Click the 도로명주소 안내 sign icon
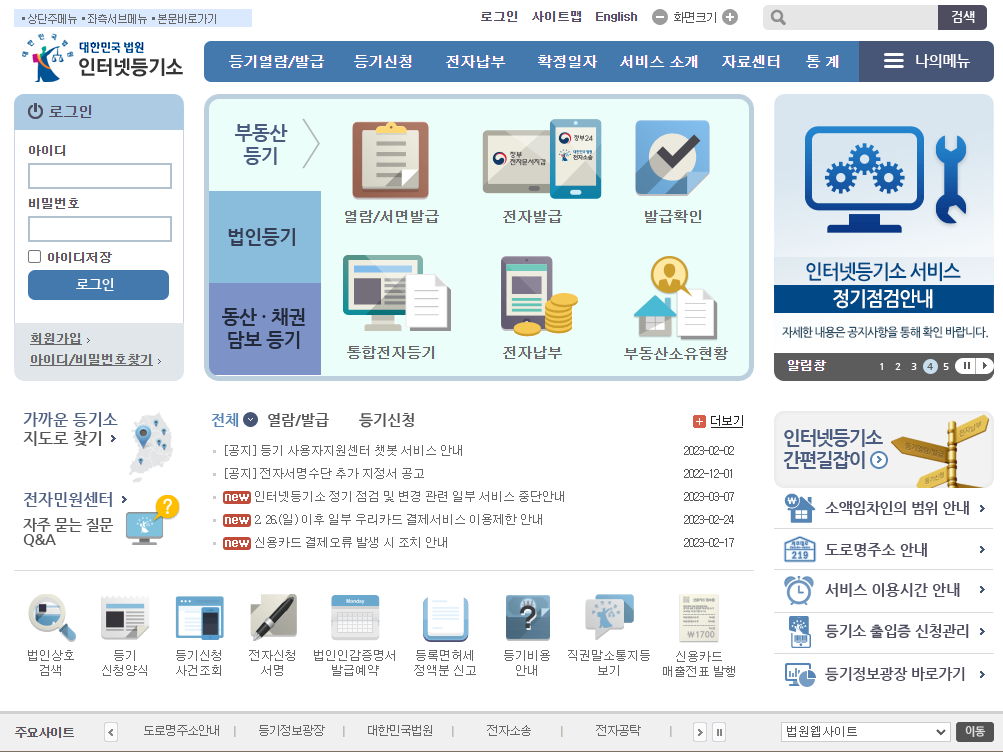The width and height of the screenshot is (1003, 752). tap(799, 549)
